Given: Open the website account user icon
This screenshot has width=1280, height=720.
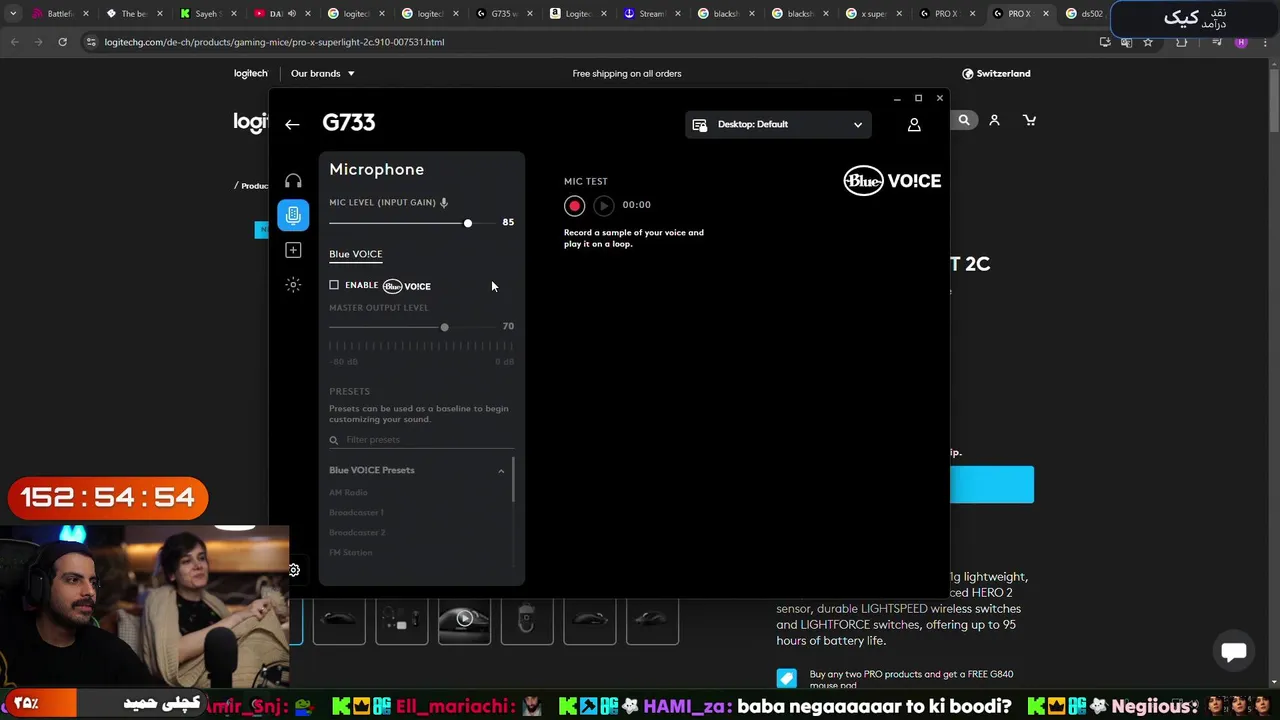Looking at the screenshot, I should (994, 120).
